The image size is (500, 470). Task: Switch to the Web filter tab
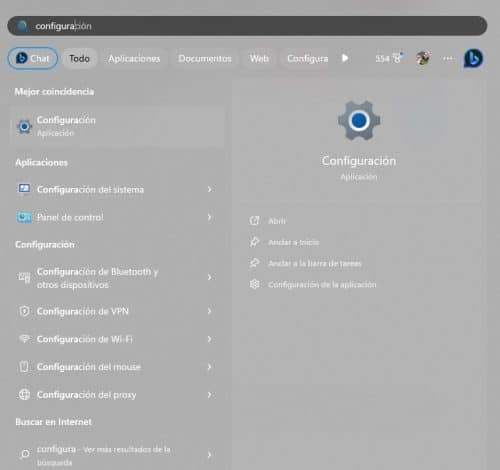(x=259, y=58)
